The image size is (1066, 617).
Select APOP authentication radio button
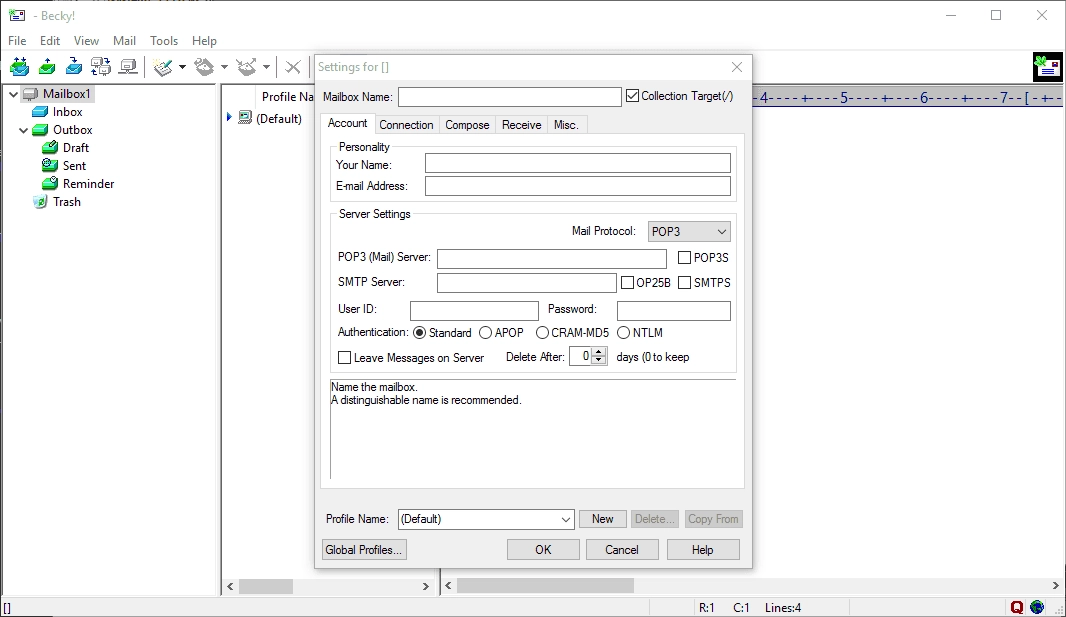[x=485, y=333]
